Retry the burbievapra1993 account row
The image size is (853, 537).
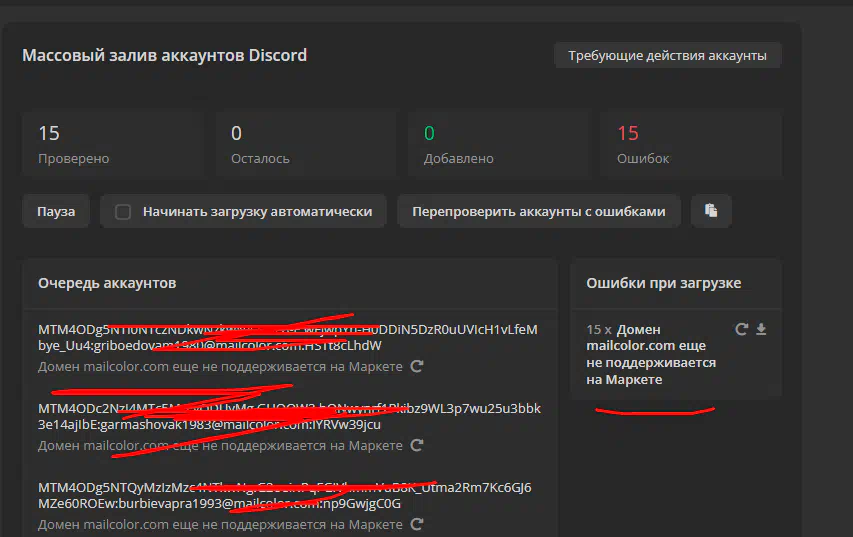pos(417,524)
